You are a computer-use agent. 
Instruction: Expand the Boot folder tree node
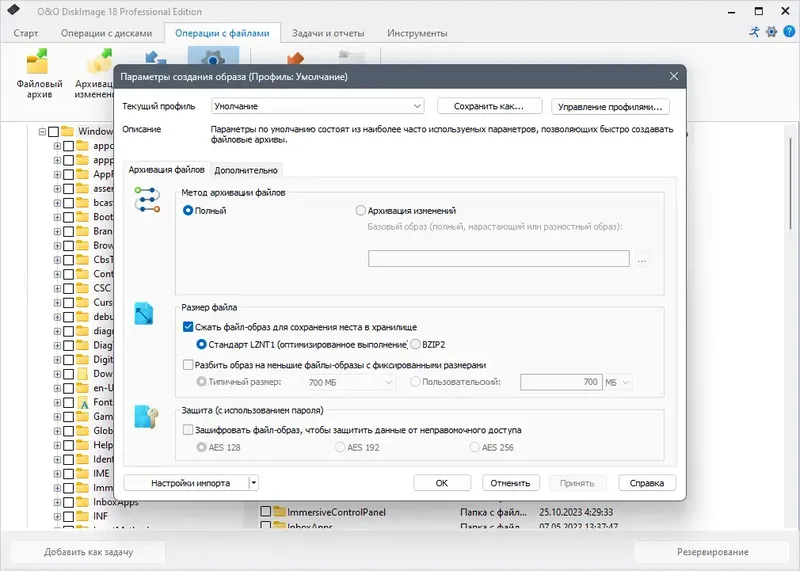click(57, 217)
